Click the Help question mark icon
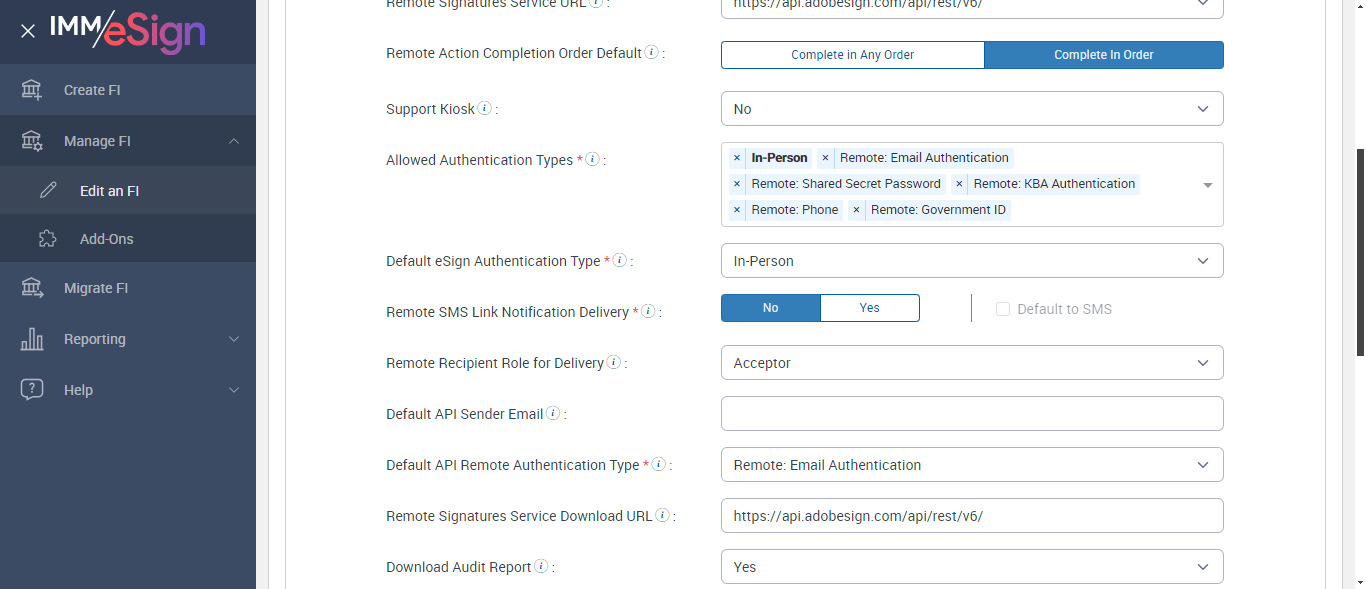The height and width of the screenshot is (589, 1366). [32, 390]
